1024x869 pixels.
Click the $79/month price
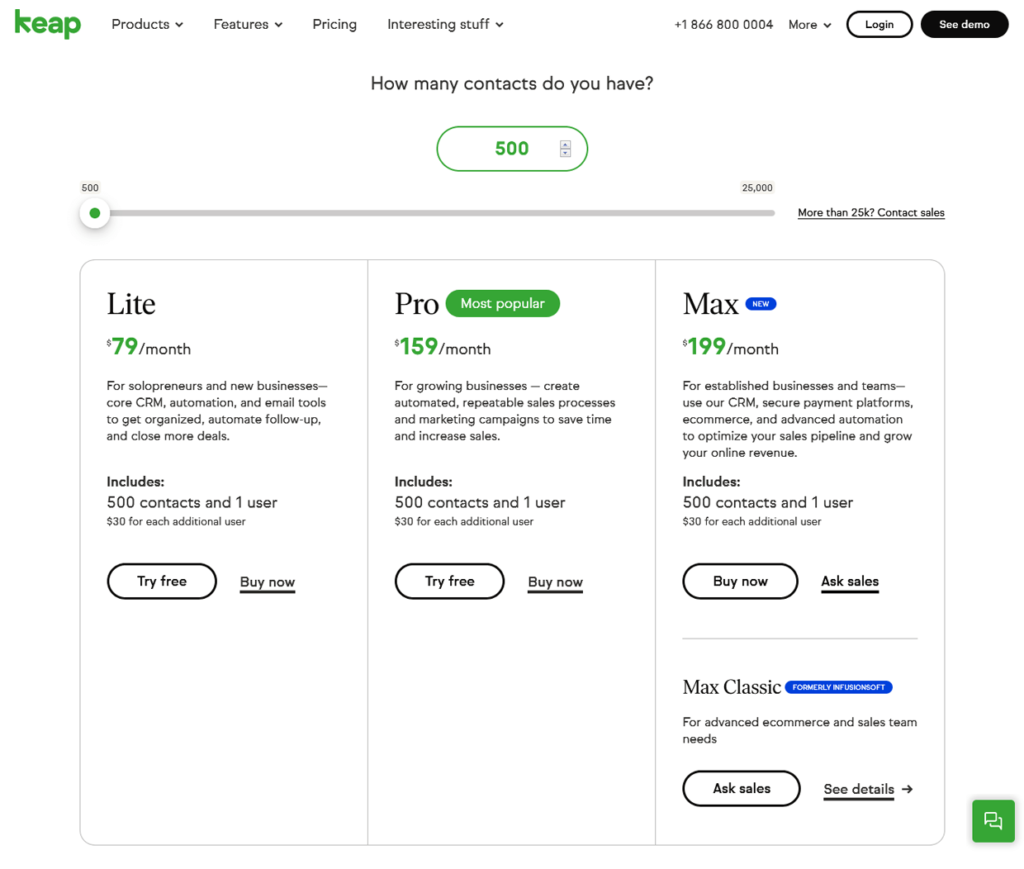click(149, 347)
